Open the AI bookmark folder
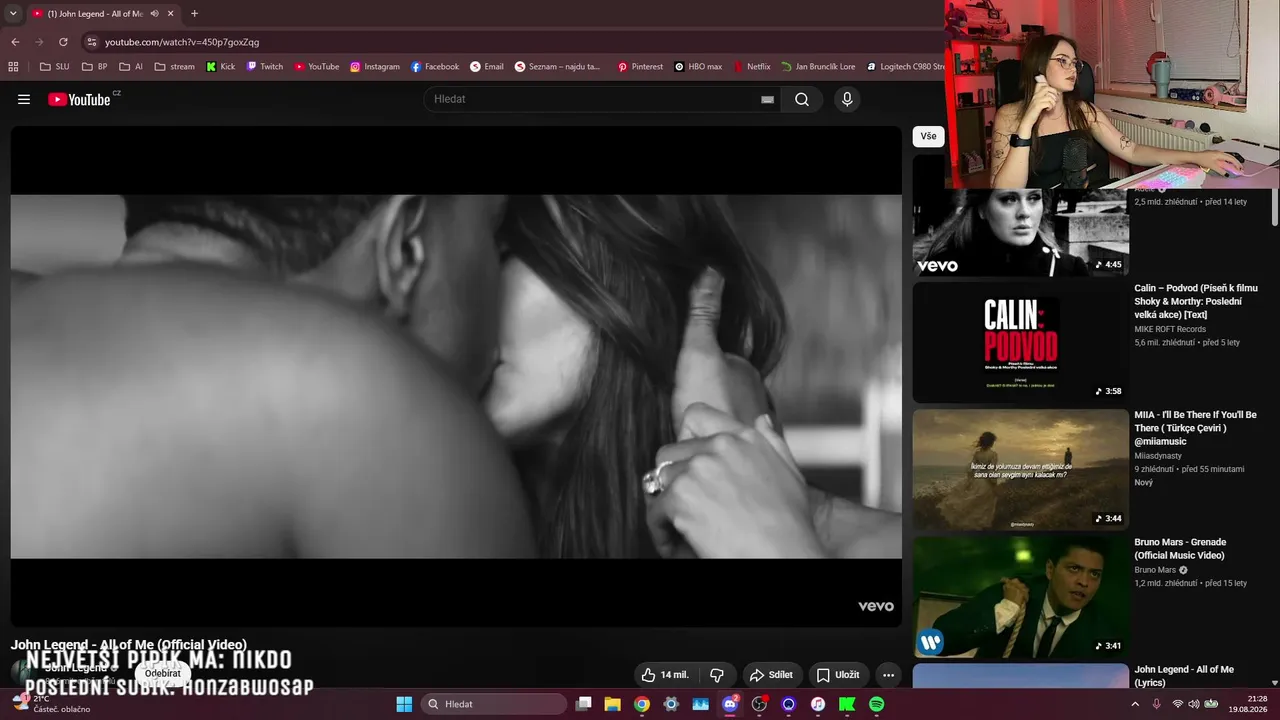 point(131,67)
